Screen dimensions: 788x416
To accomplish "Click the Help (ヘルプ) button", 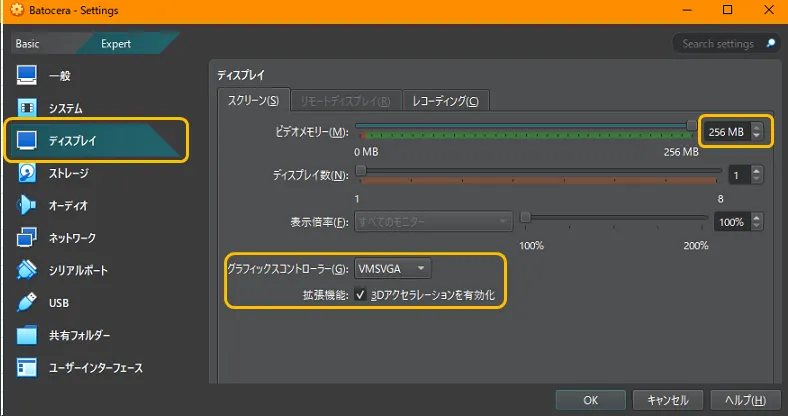I will click(x=745, y=399).
